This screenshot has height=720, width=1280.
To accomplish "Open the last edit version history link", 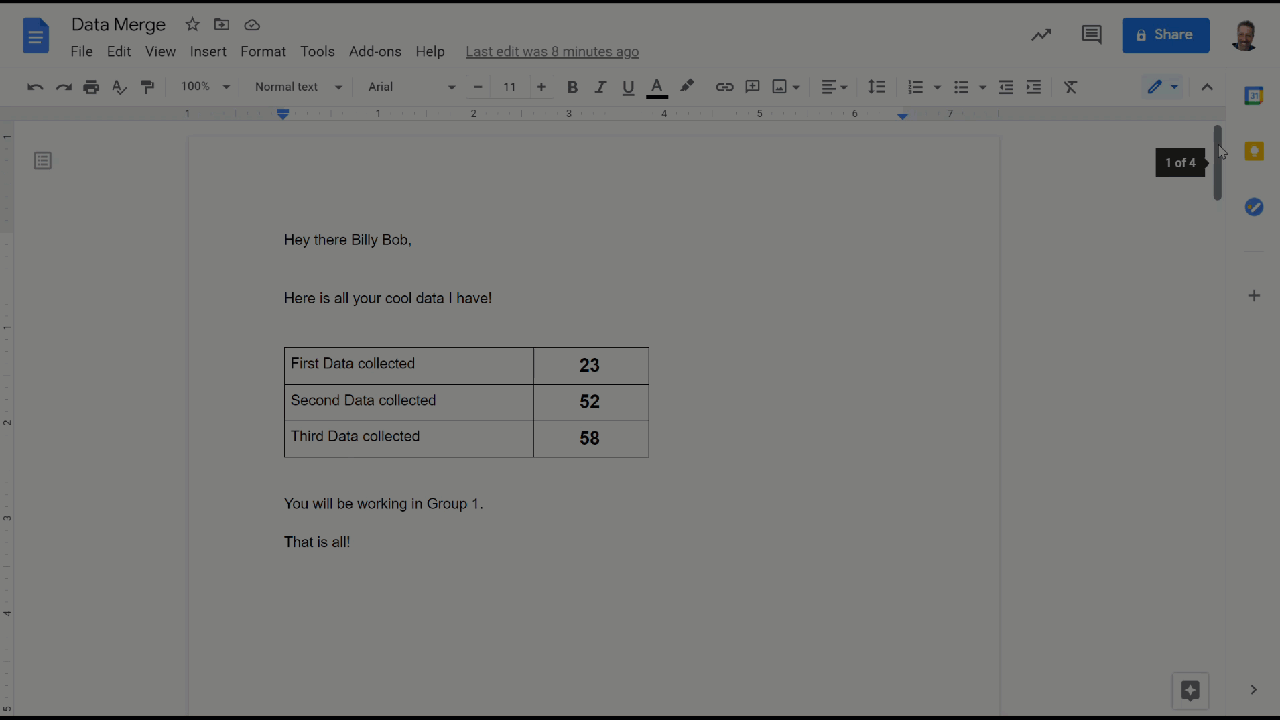I will pos(552,51).
